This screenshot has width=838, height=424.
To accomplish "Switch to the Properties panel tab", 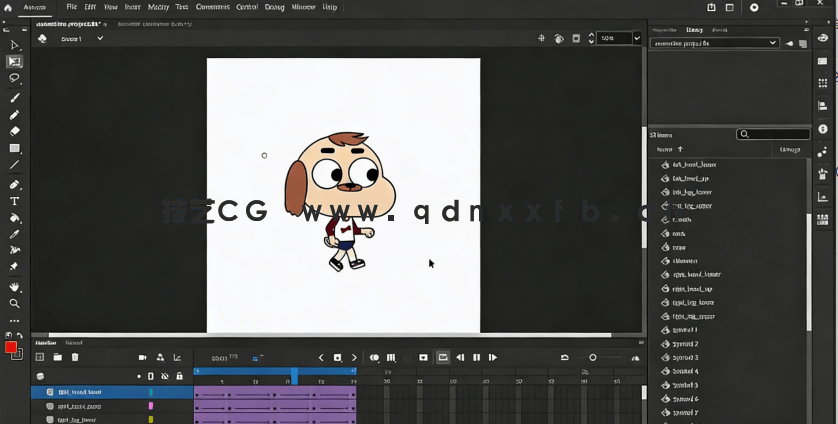I will [665, 30].
